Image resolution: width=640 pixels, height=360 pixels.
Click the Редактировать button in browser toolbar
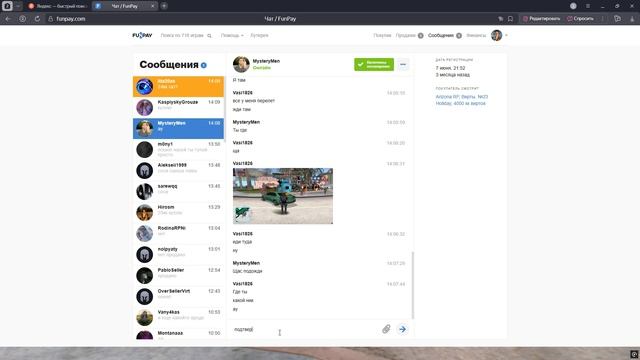(x=541, y=19)
